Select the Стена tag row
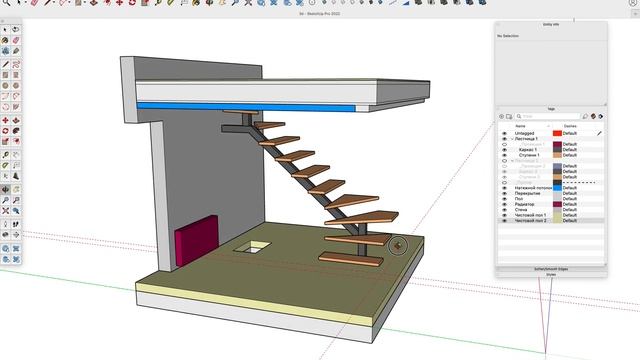 (x=551, y=210)
